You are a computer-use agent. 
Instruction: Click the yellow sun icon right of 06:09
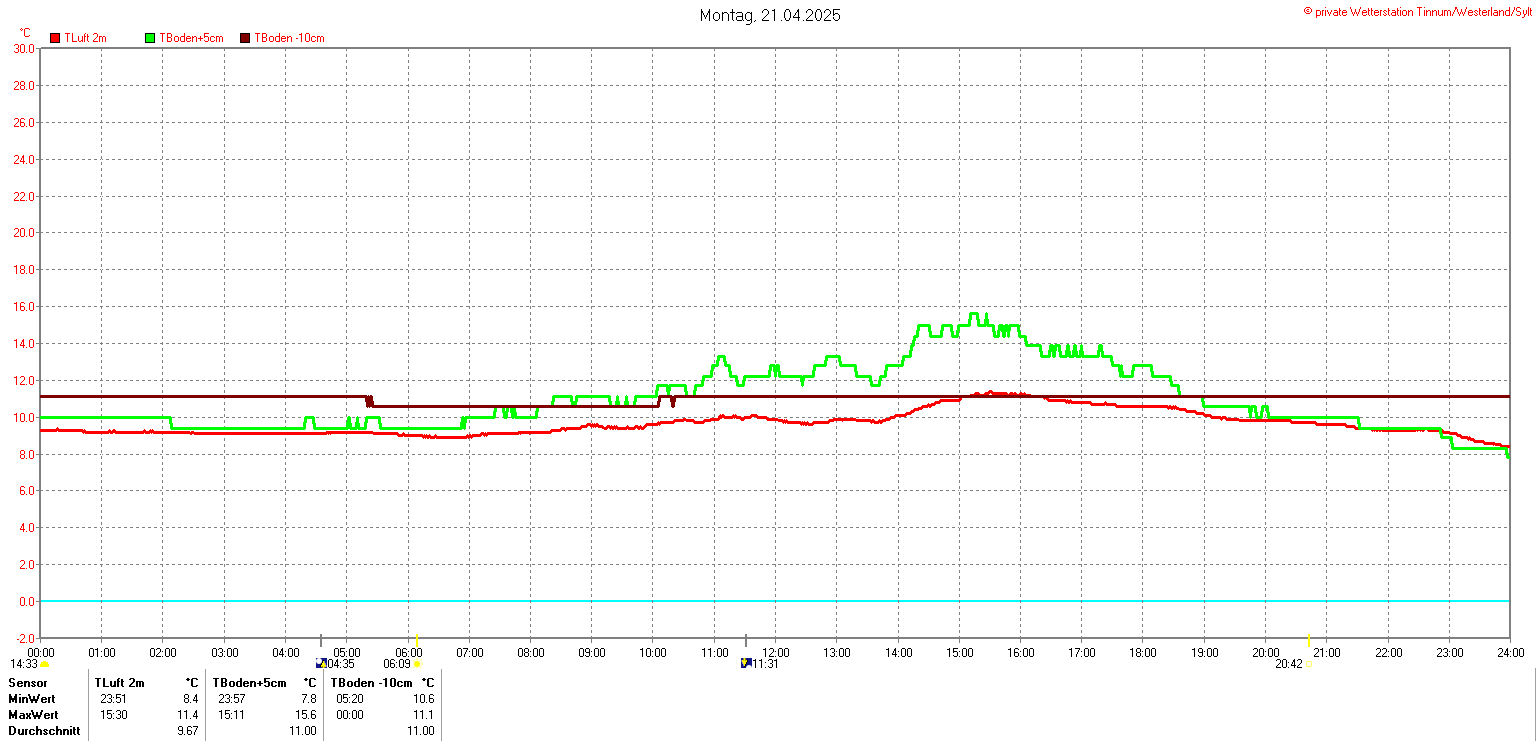point(417,664)
